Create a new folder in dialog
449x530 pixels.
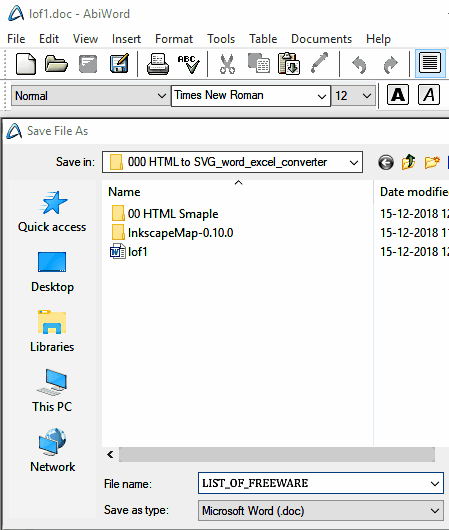[x=432, y=162]
